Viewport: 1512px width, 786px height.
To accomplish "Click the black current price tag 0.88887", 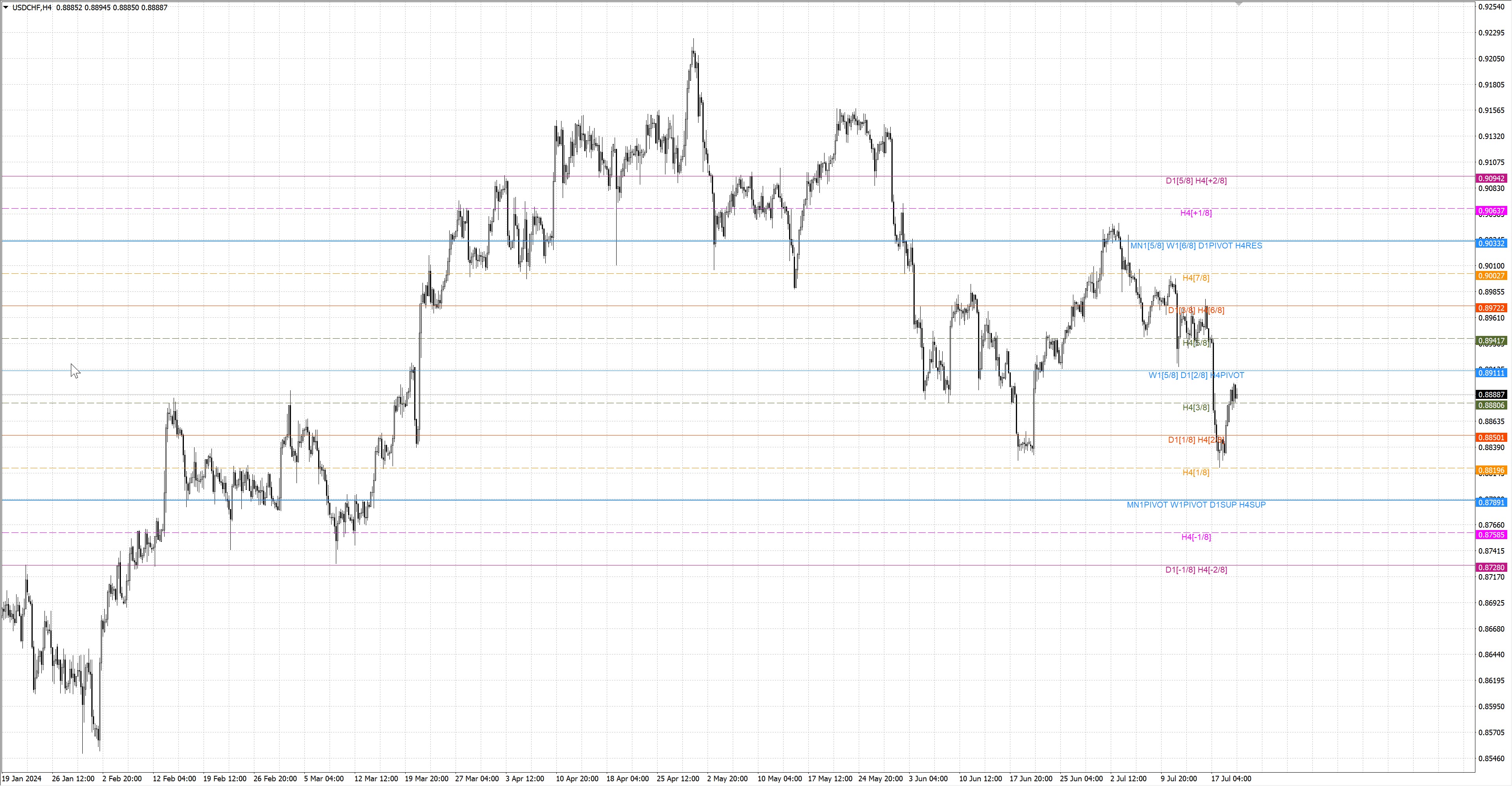I will pos(1491,395).
